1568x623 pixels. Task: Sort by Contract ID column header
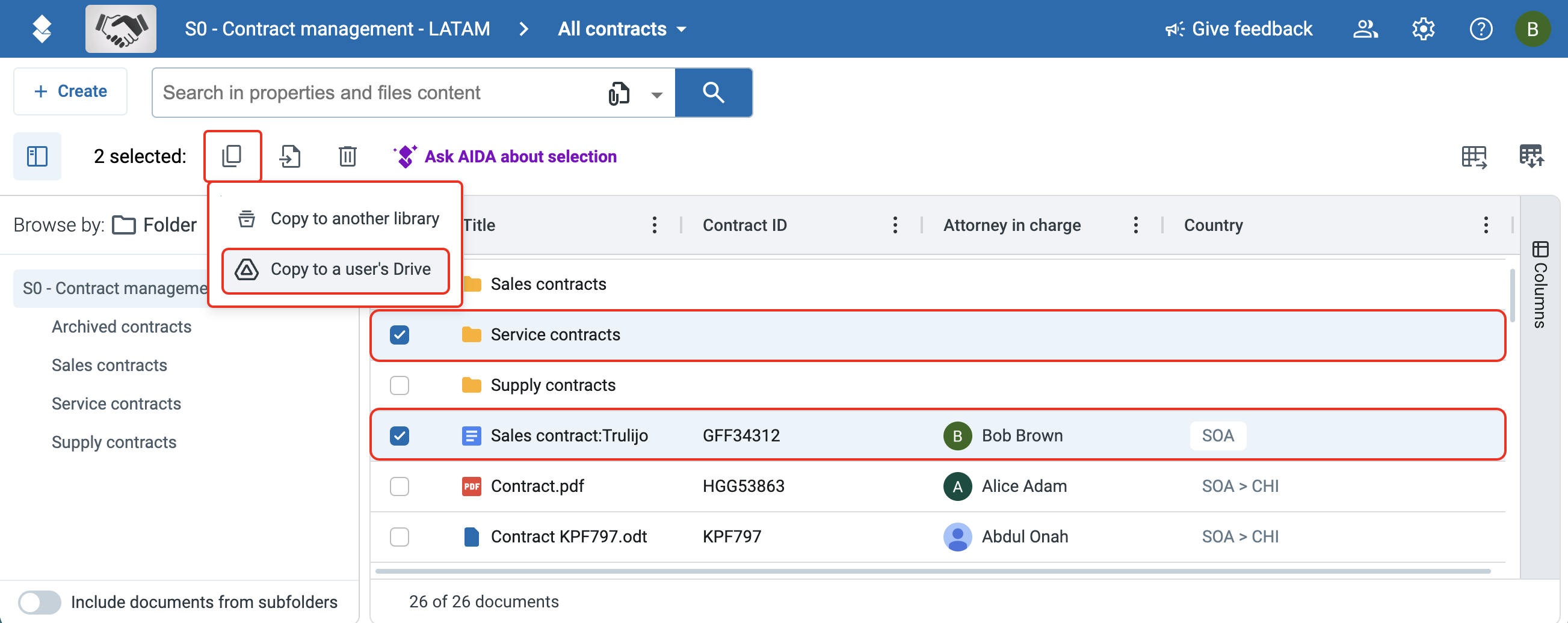744,225
